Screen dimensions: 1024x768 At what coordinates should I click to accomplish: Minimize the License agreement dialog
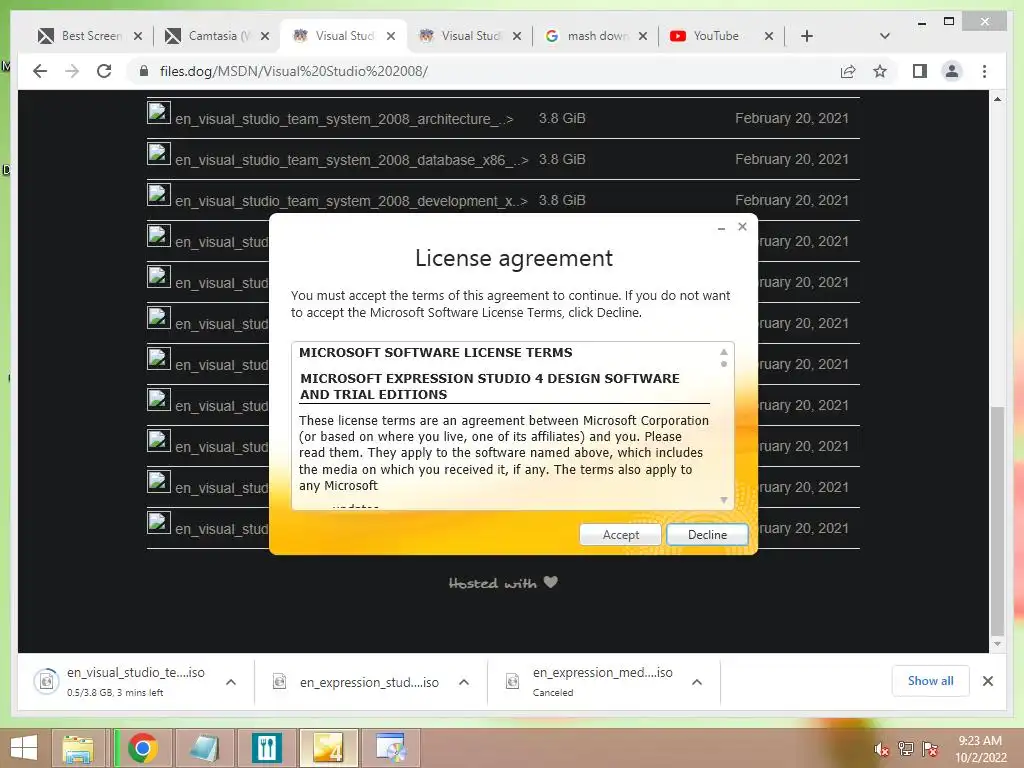click(722, 228)
